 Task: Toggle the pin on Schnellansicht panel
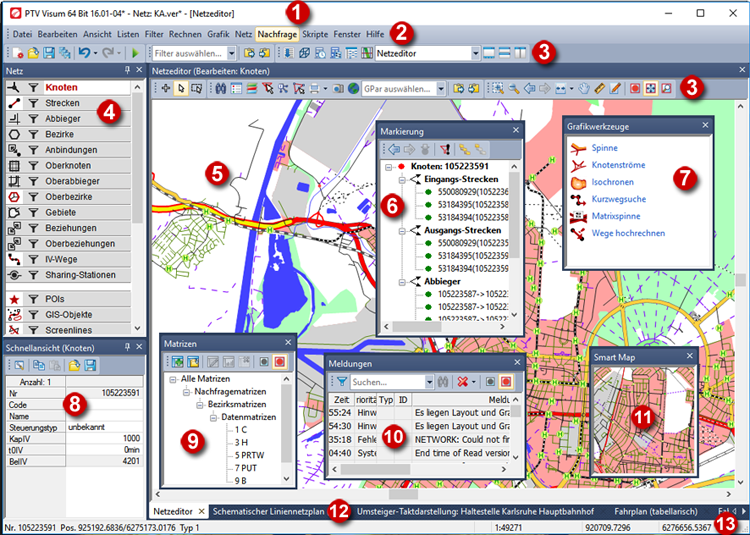[126, 346]
